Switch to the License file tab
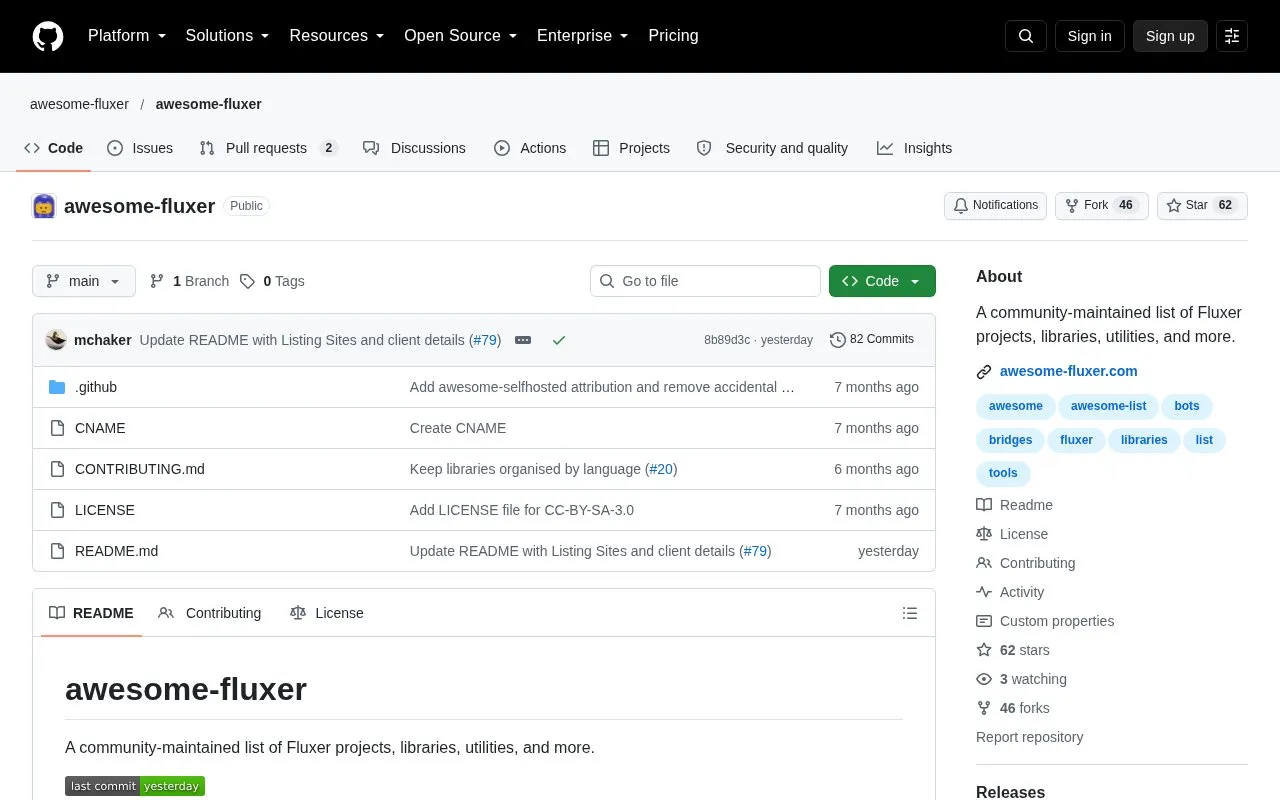This screenshot has width=1280, height=800. click(x=327, y=613)
